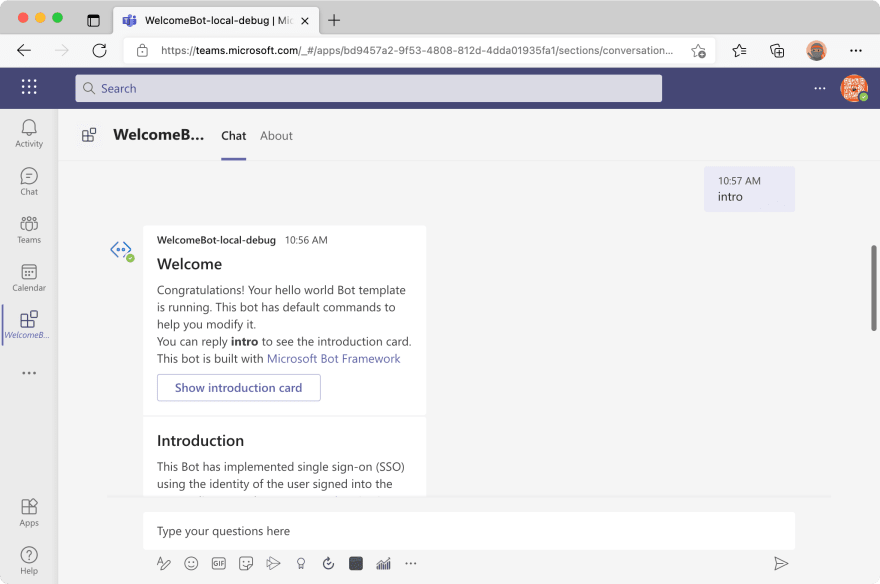Click the WelcomeBot app icon in the header

coord(89,135)
